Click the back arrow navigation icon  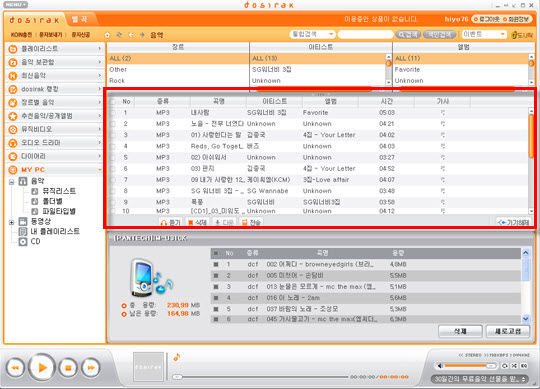pos(131,35)
